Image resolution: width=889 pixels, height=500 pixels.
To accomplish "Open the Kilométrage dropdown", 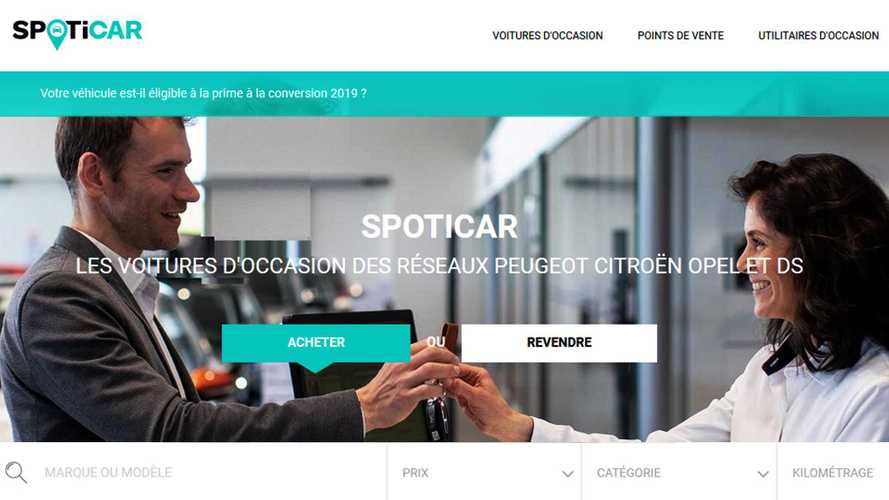I will (x=833, y=472).
